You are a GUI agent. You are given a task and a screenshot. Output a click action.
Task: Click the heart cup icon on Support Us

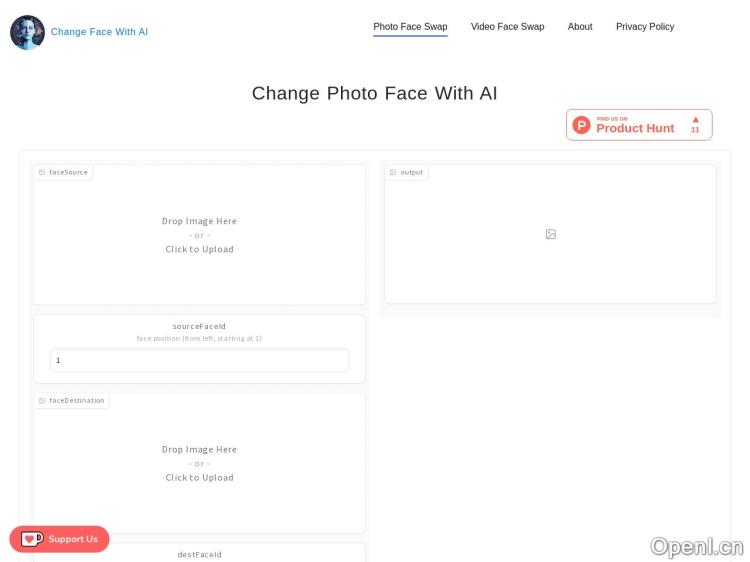[x=32, y=539]
